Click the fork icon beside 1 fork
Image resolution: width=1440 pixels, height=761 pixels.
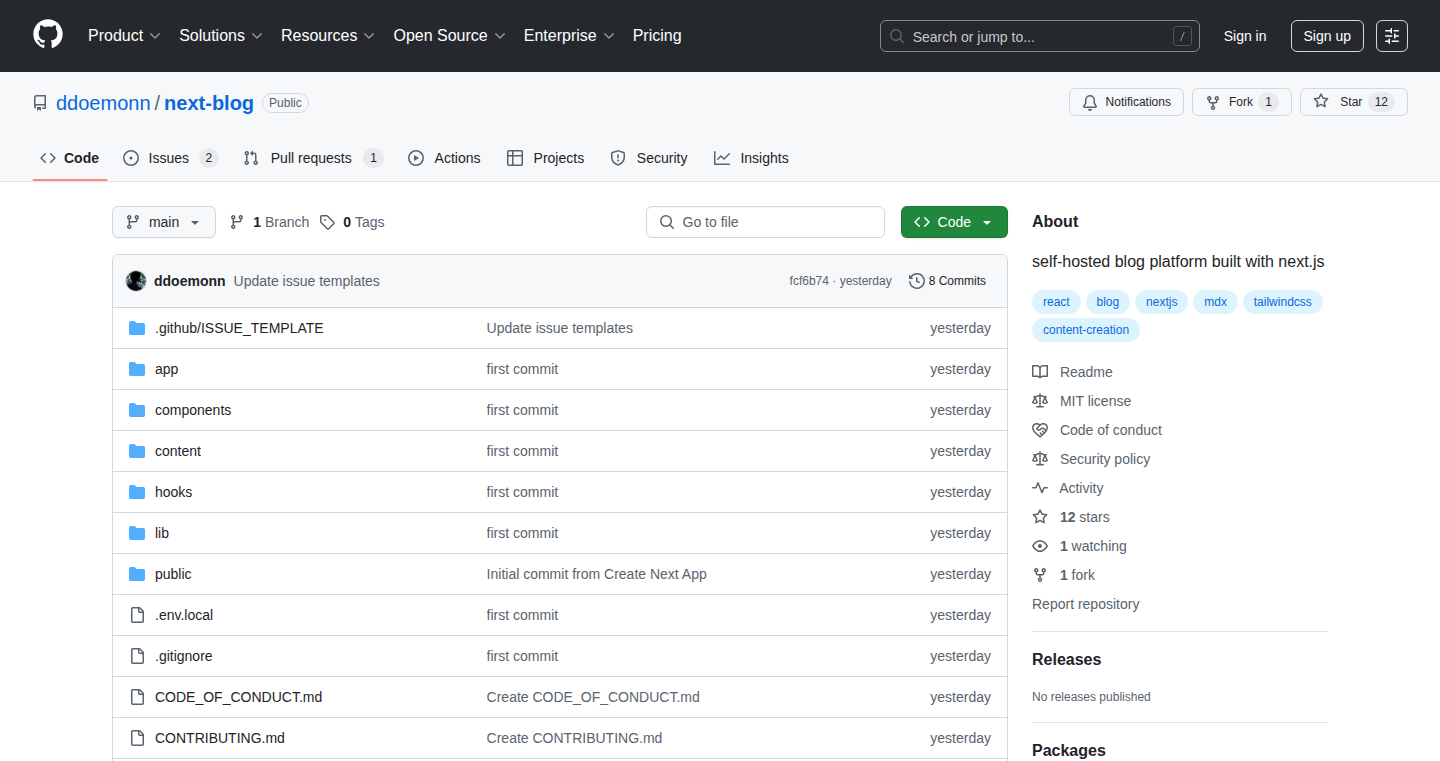1040,575
